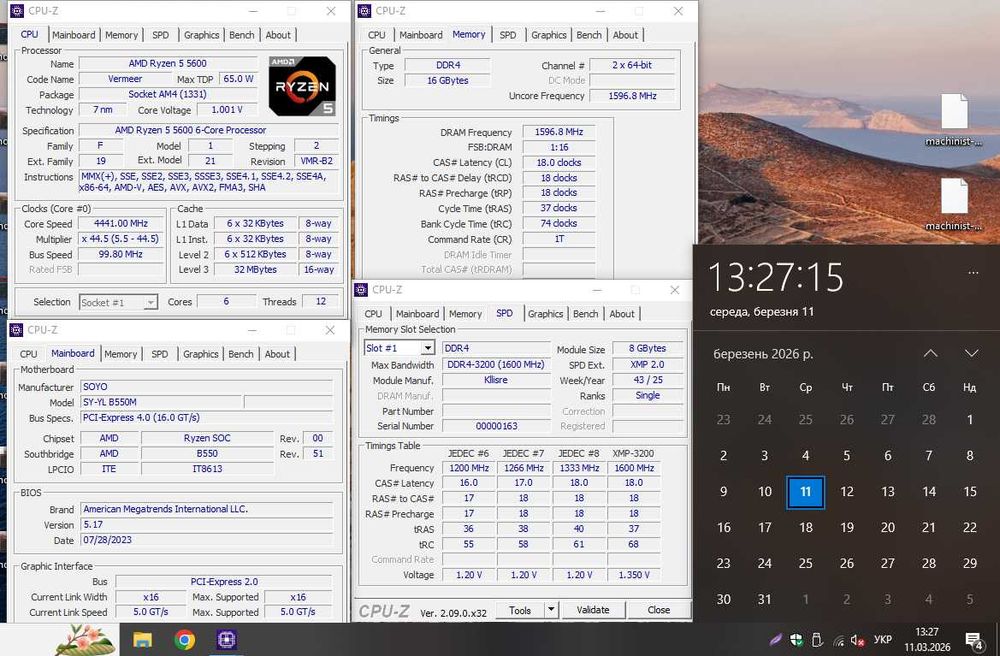Click the Kllisre module manufacturer field
The width and height of the screenshot is (1000, 656).
click(496, 380)
